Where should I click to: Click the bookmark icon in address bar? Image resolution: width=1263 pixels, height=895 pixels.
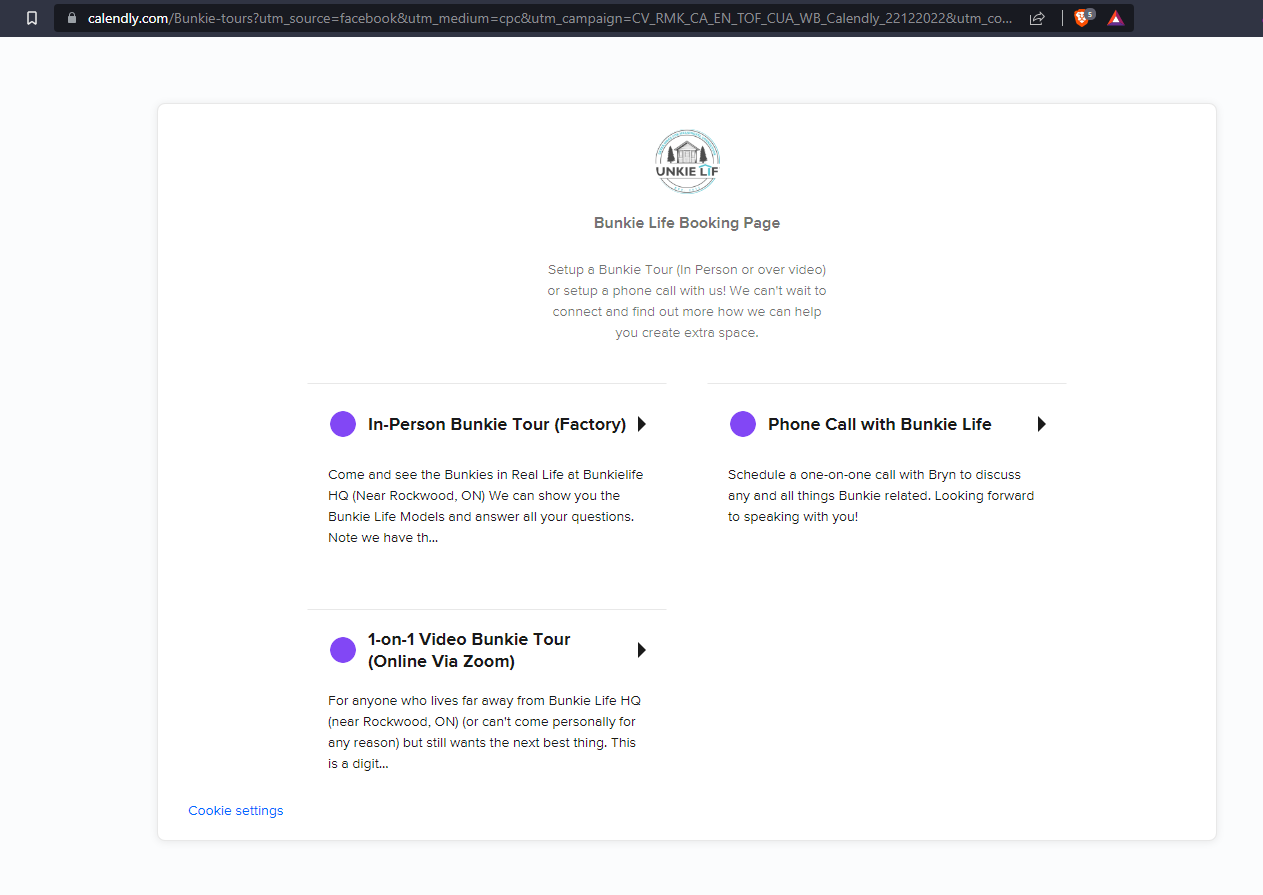[x=32, y=18]
